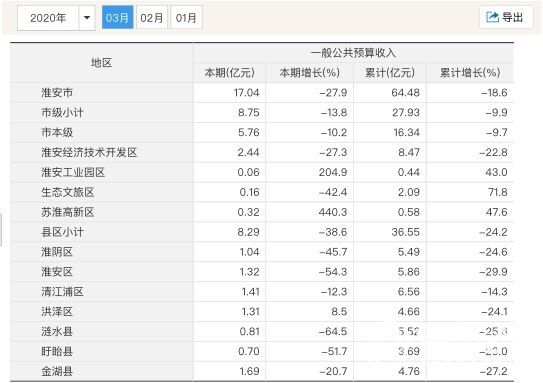Image resolution: width=543 pixels, height=383 pixels.
Task: Click the 64.48 cumulative value
Action: coord(406,93)
